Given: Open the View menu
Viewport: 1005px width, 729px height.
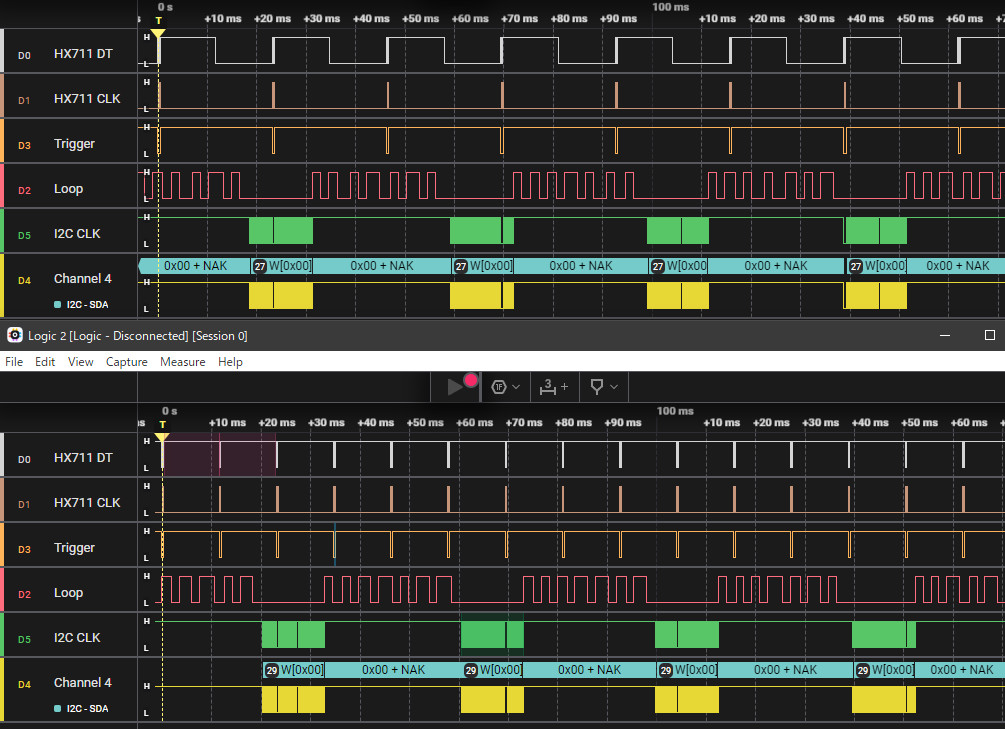Looking at the screenshot, I should 81,362.
